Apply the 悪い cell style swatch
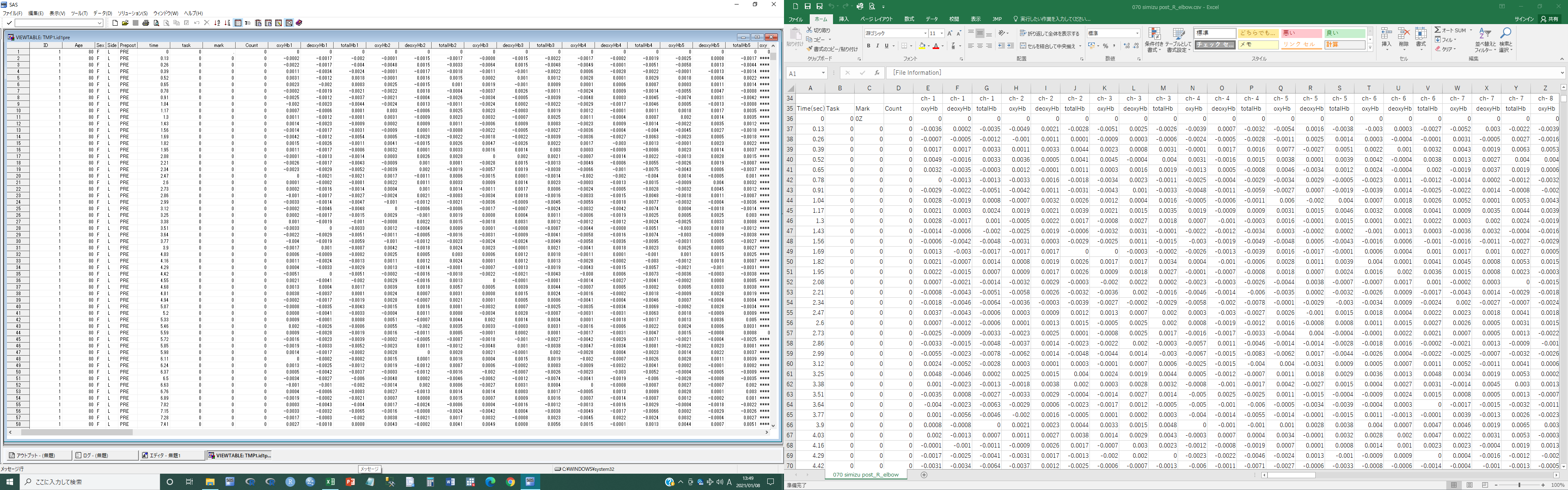This screenshot has height=490, width=1568. (x=1301, y=33)
